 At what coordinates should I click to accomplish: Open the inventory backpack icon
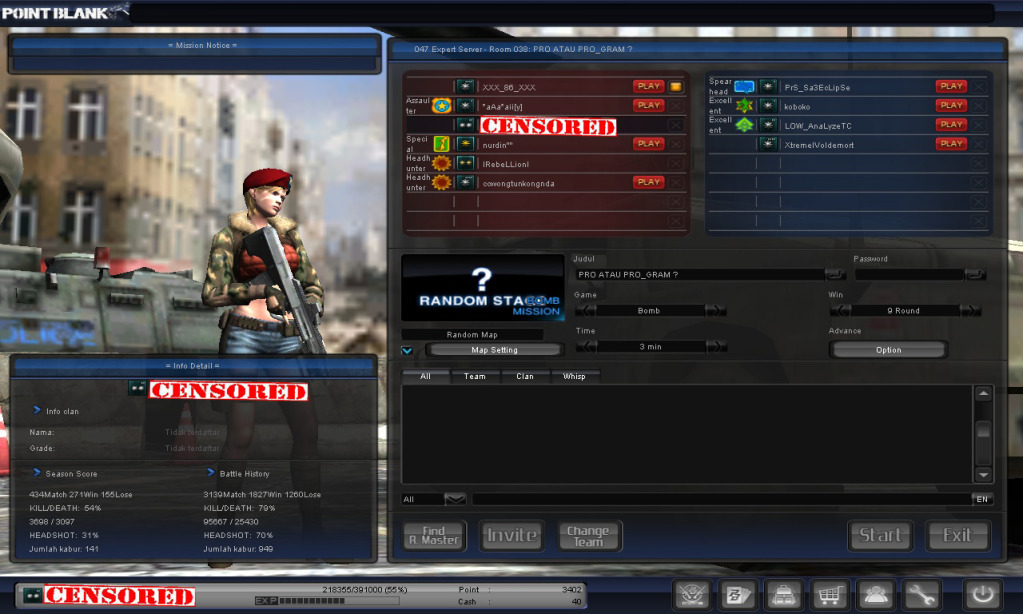pyautogui.click(x=784, y=594)
